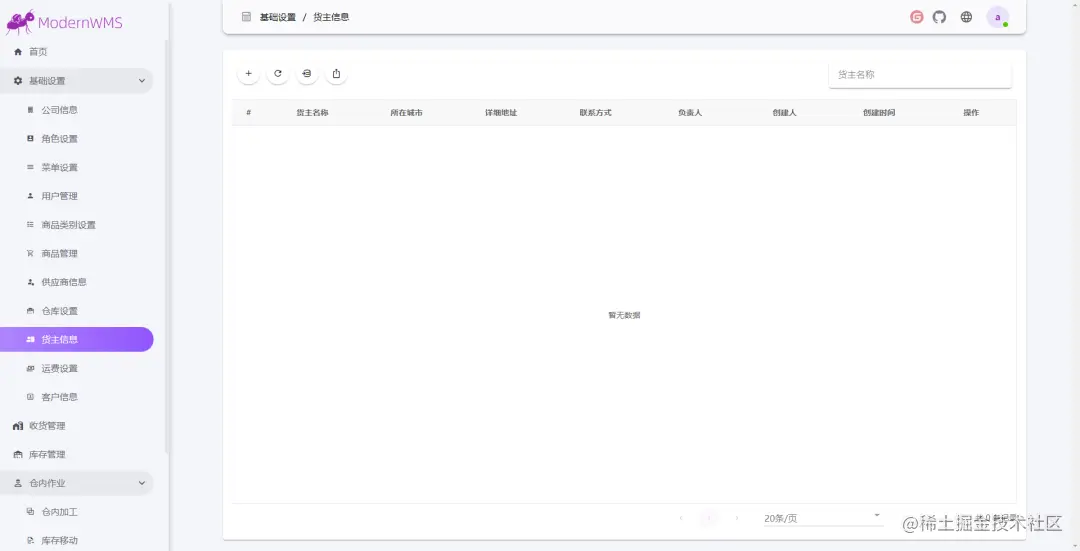Open the Gitee repository icon
Screen dimensions: 1080x551
(x=916, y=17)
